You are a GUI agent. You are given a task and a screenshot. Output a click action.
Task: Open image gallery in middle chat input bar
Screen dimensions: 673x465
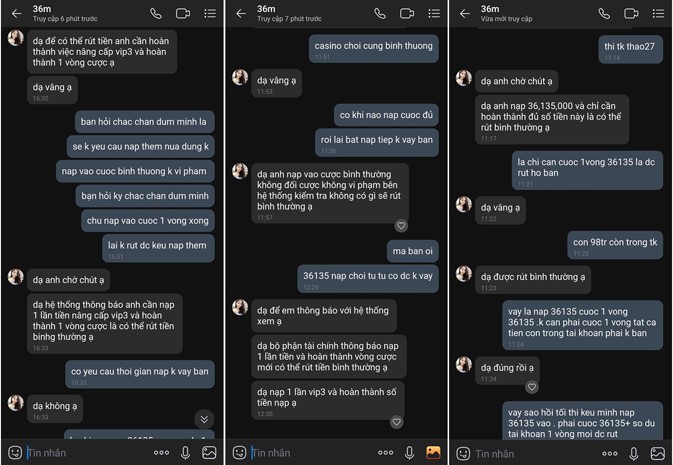click(433, 452)
